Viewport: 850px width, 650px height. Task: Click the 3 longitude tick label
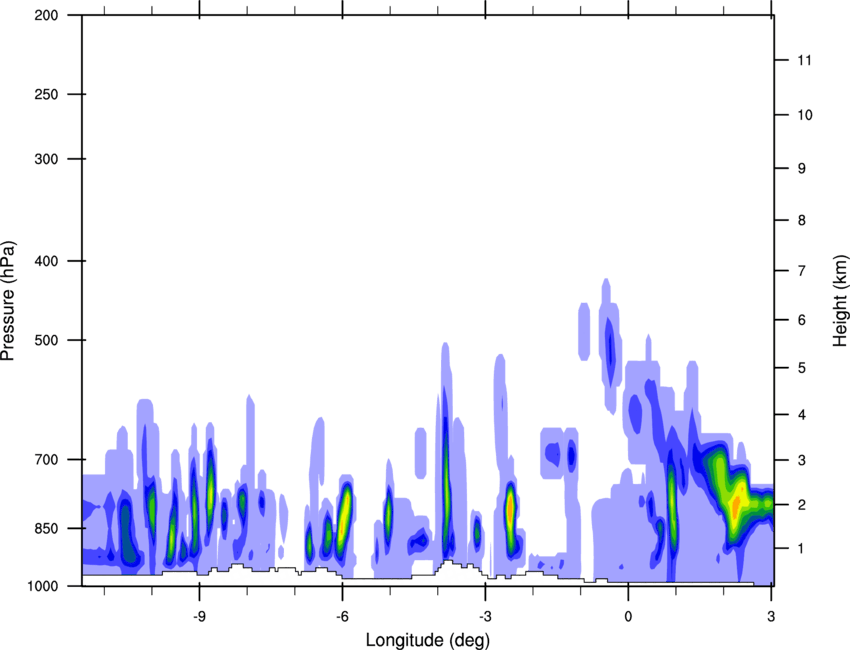771,617
